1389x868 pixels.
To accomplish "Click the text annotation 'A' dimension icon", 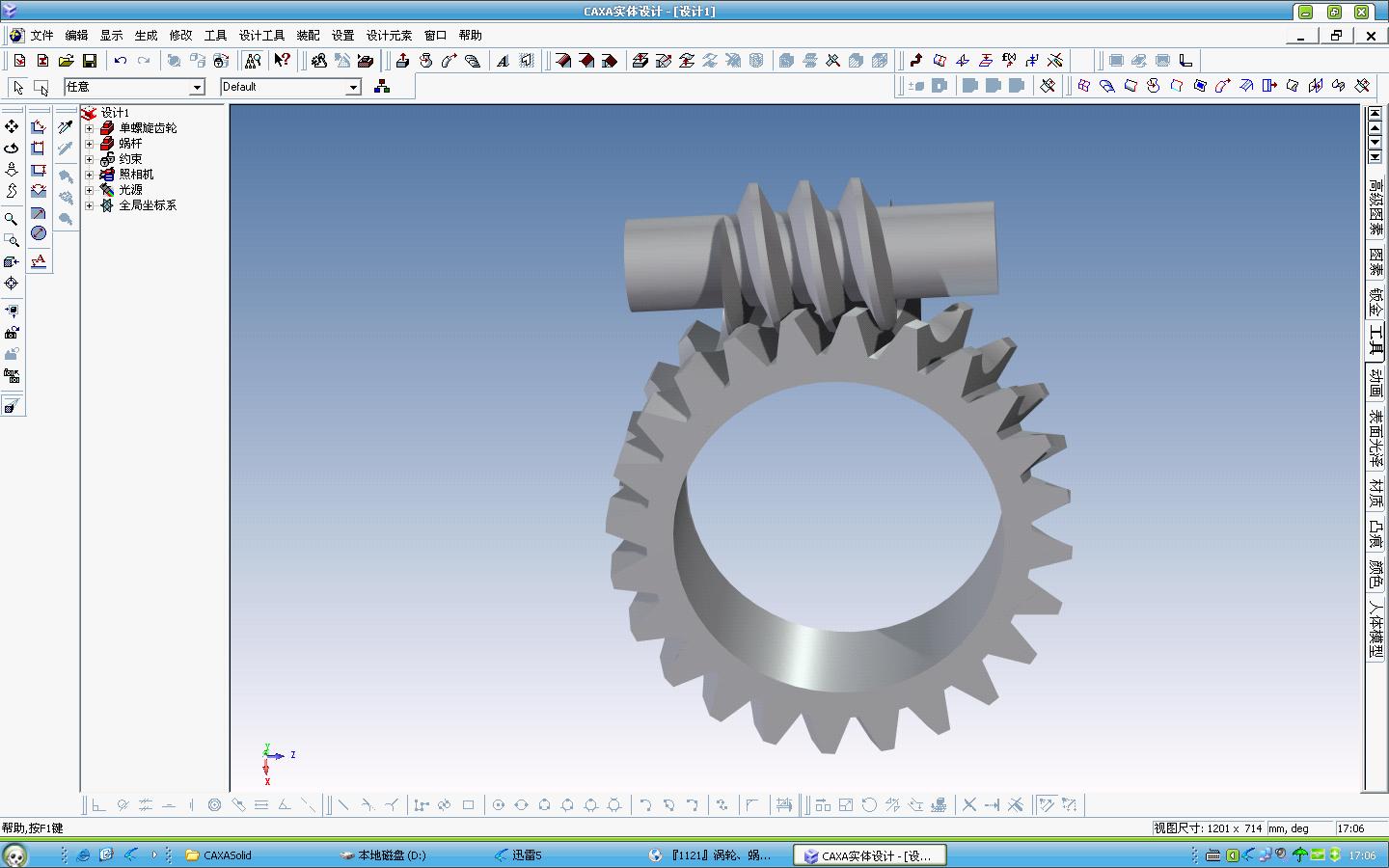I will coord(39,260).
